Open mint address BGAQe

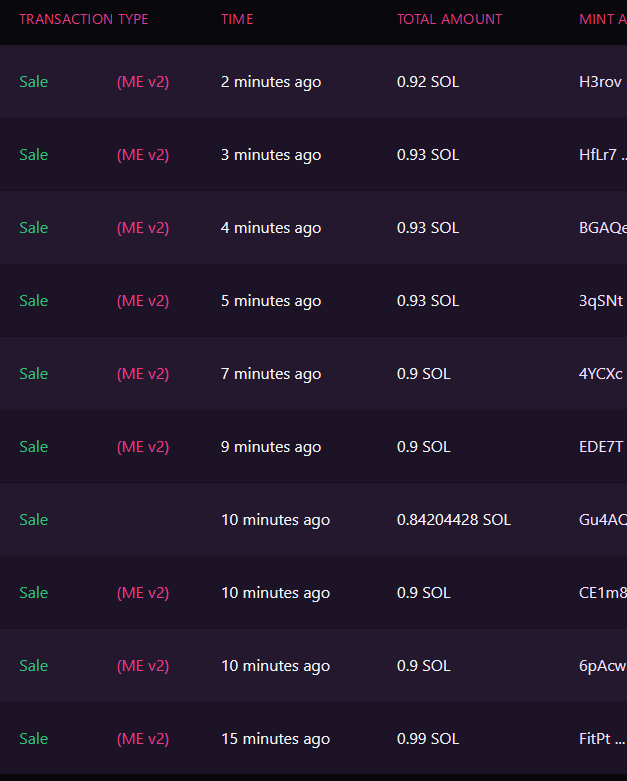pyautogui.click(x=603, y=228)
